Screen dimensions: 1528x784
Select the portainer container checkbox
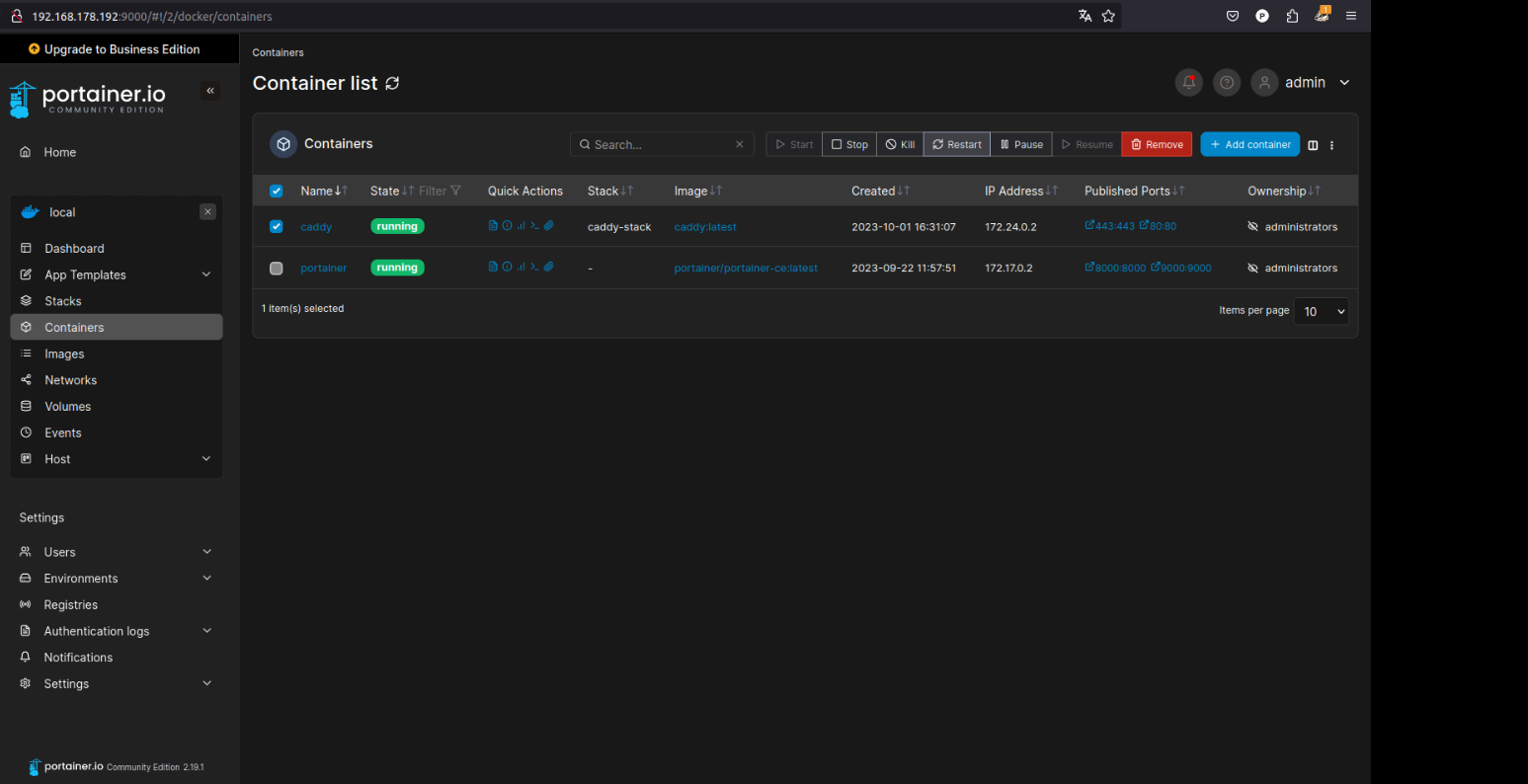coord(277,269)
